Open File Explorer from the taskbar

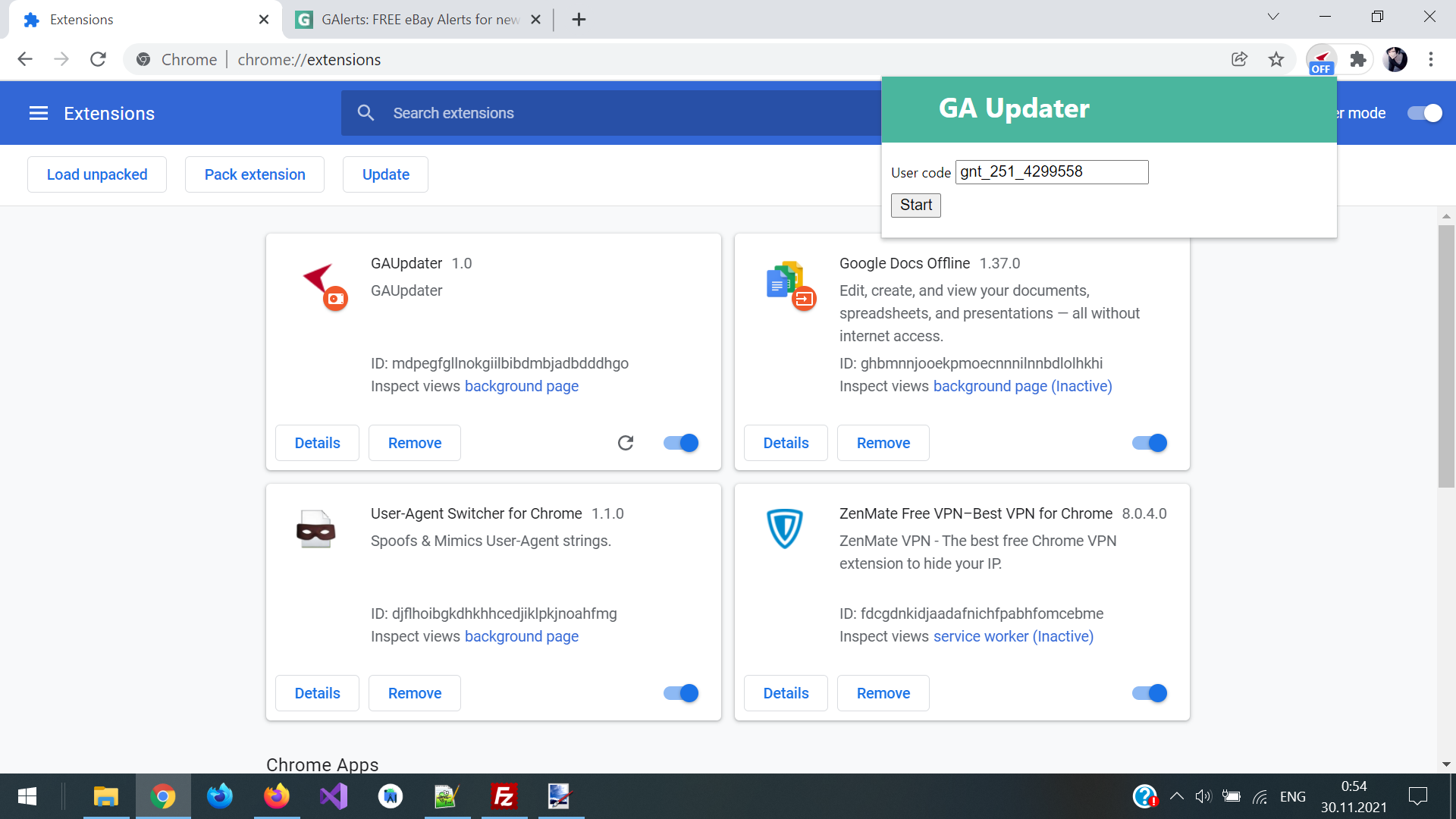click(x=106, y=796)
